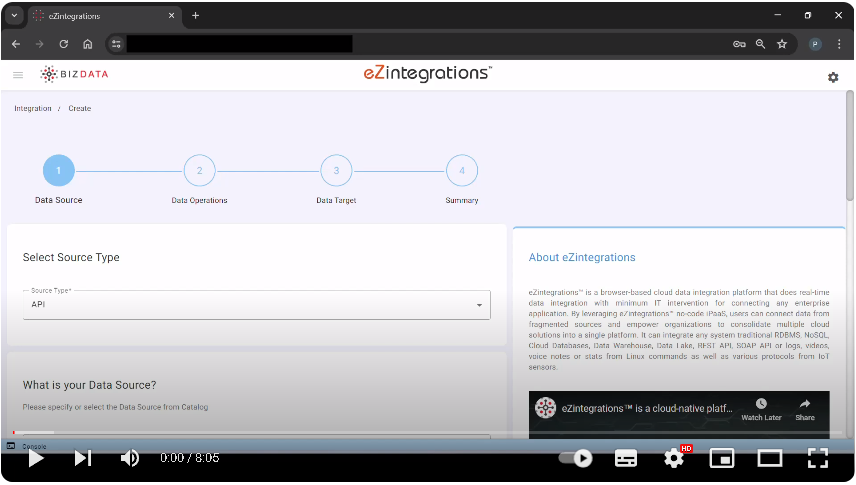Go to step 2 Data Operations
Viewport: 856px width, 485px height.
(199, 171)
